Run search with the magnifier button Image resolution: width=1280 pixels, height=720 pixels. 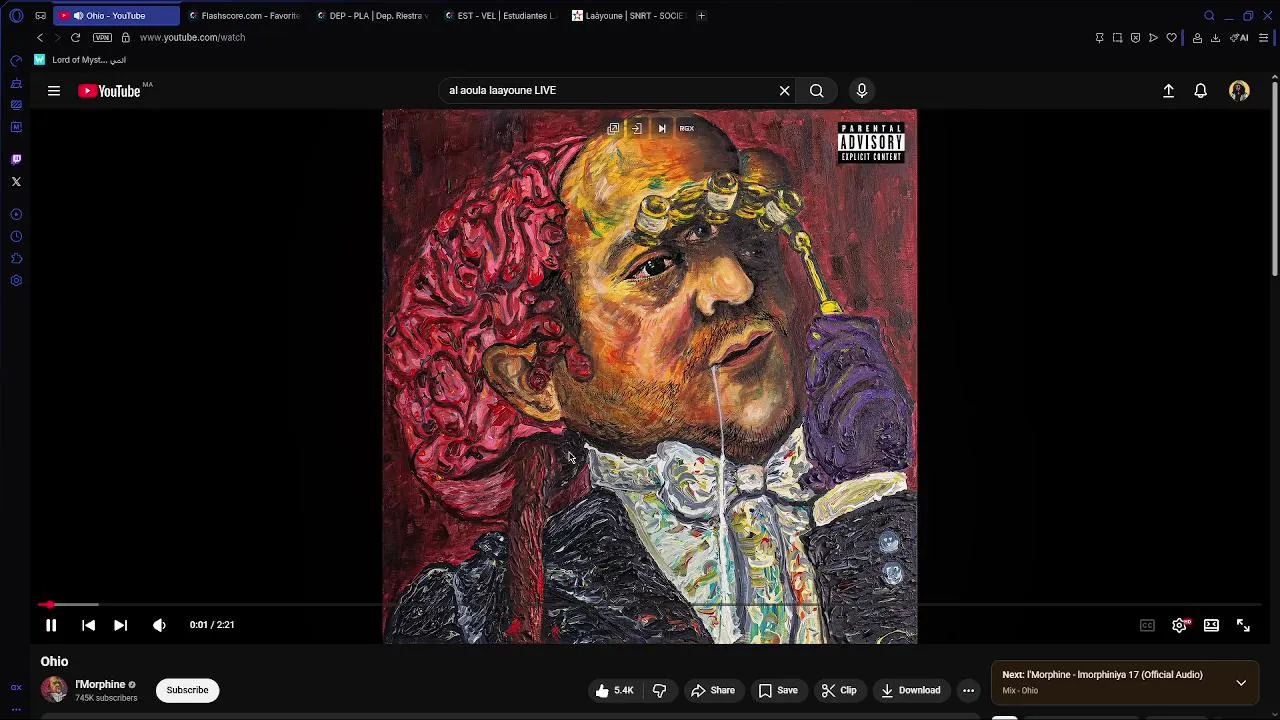tap(817, 91)
